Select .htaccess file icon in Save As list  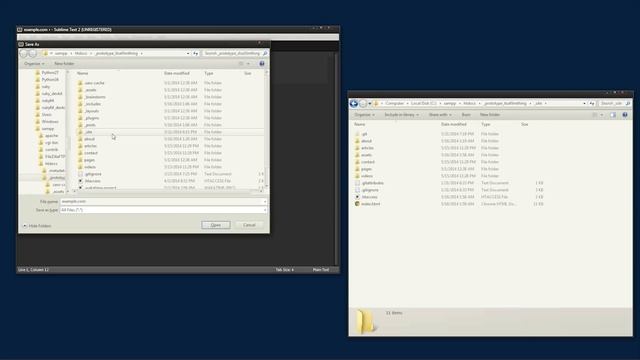[x=80, y=181]
